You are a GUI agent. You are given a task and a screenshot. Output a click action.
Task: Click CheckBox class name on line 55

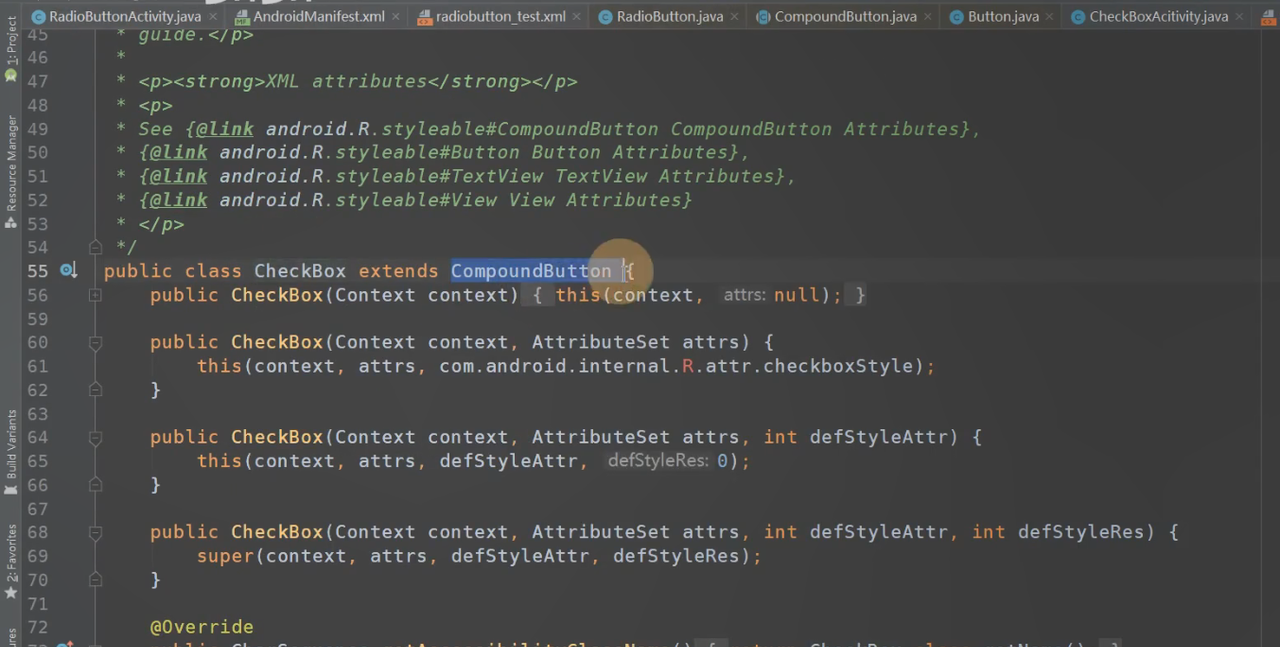click(x=300, y=271)
